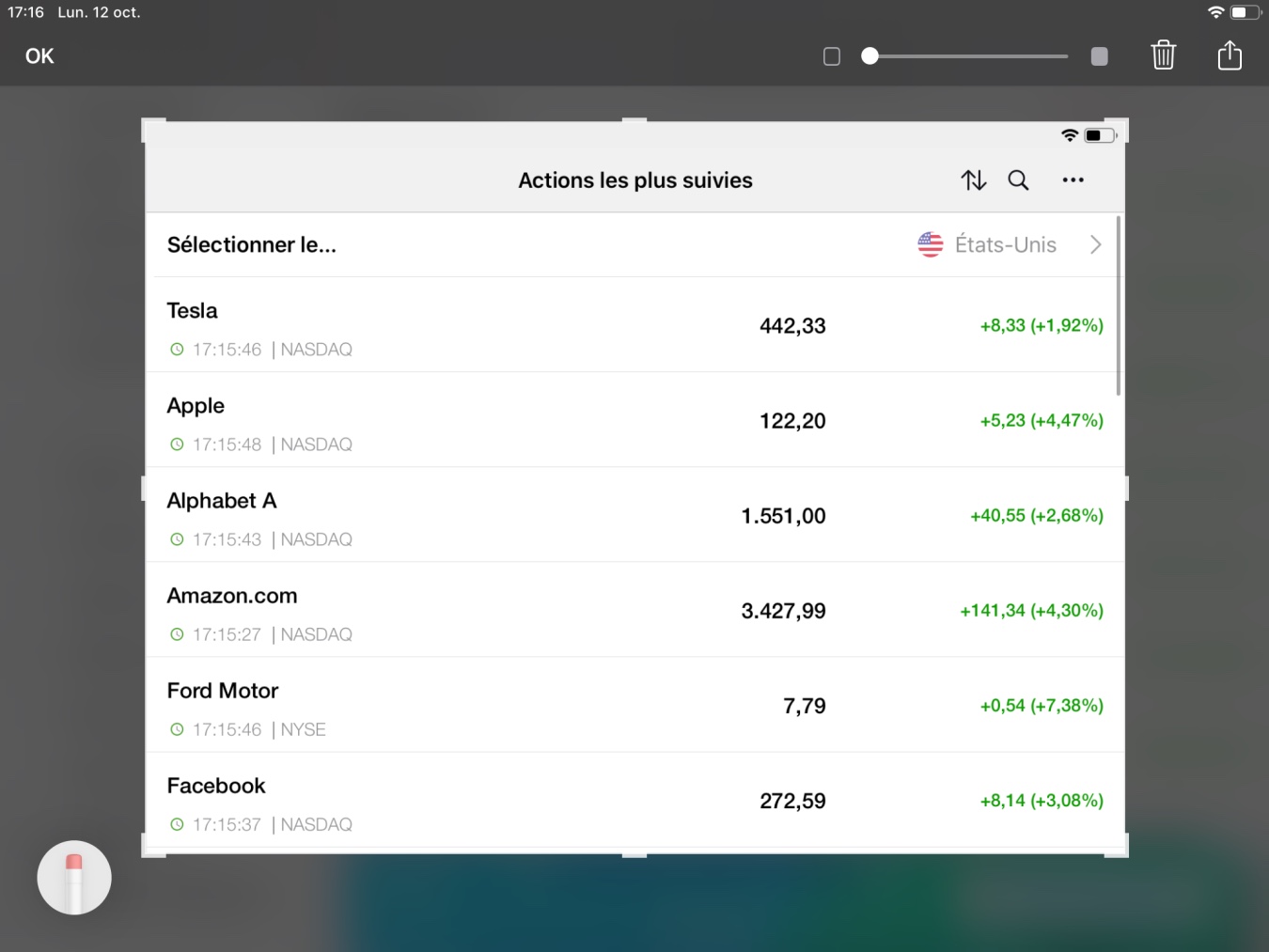The width and height of the screenshot is (1269, 952).
Task: Select the Alphabet A stock
Action: tap(635, 515)
